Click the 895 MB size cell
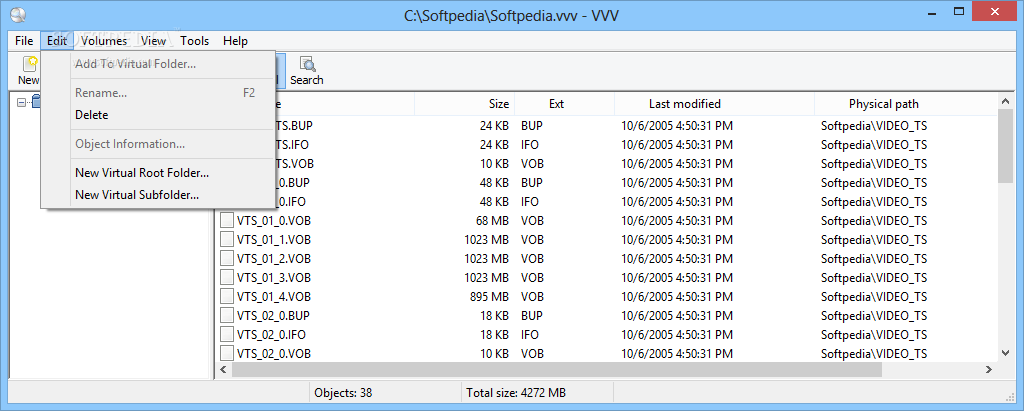Viewport: 1024px width, 411px height. point(489,297)
